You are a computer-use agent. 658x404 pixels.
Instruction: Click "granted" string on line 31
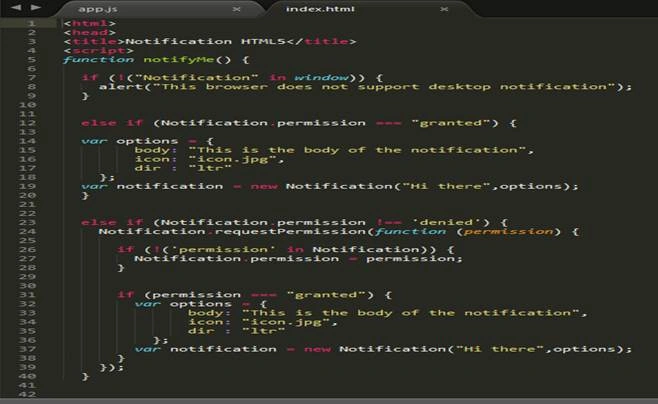(326, 295)
